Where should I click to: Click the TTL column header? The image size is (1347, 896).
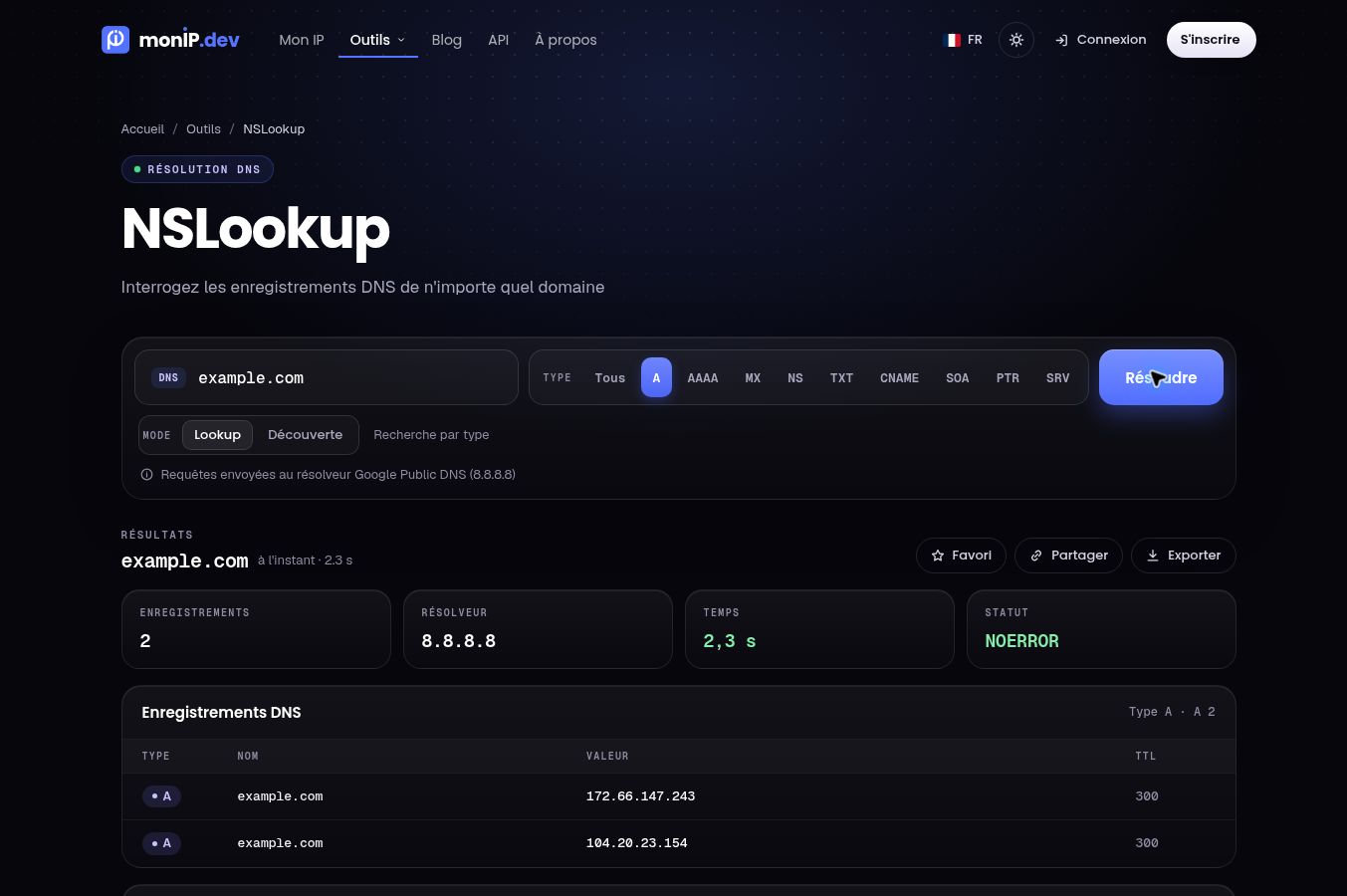pyautogui.click(x=1146, y=757)
